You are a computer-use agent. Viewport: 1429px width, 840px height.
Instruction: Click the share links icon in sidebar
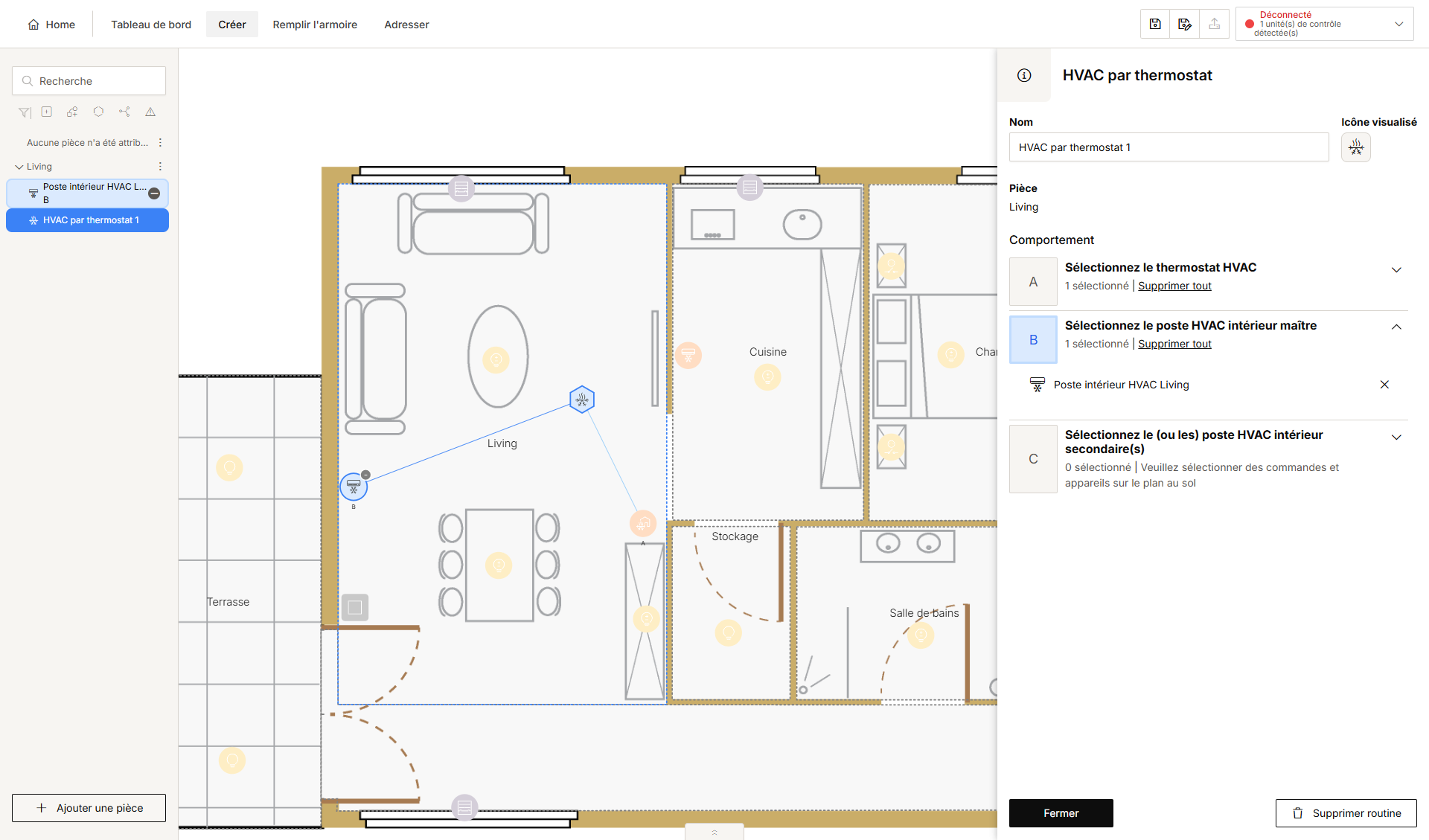point(124,112)
